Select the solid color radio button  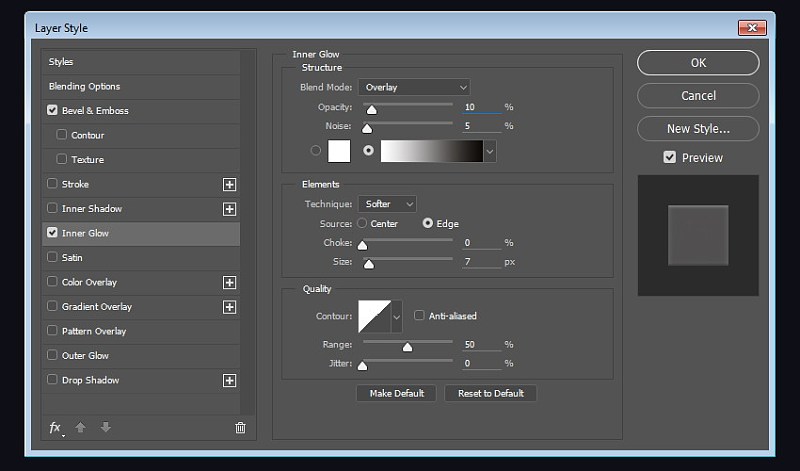316,150
